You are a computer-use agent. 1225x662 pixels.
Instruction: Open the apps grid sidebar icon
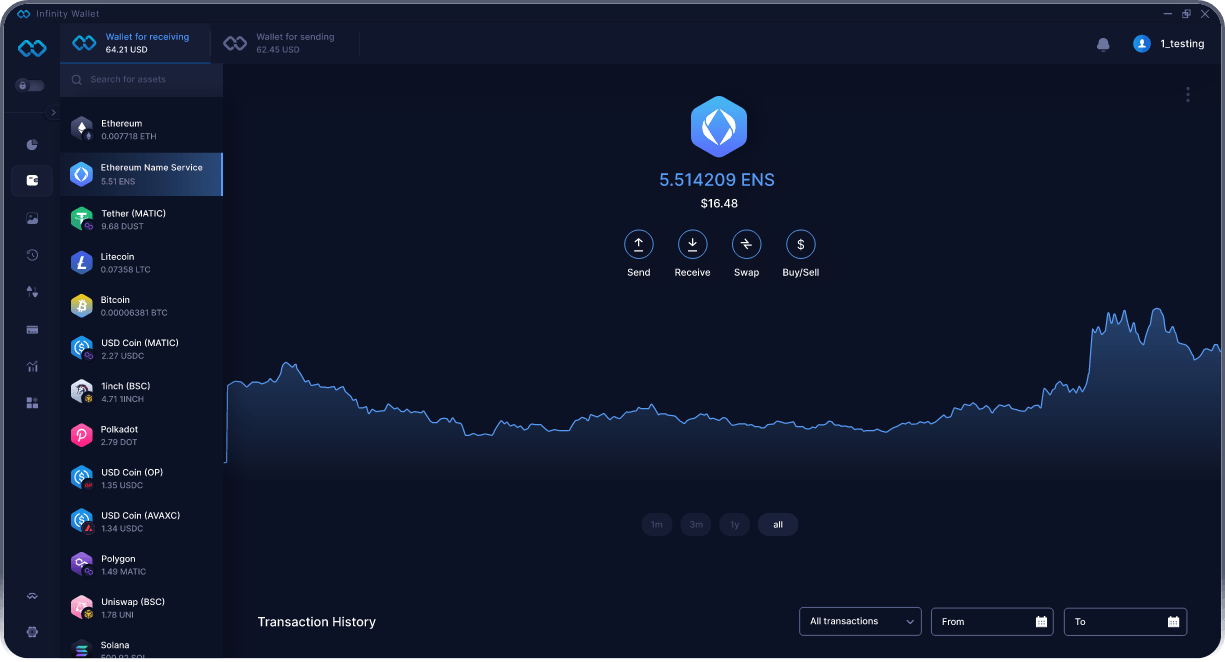[32, 403]
